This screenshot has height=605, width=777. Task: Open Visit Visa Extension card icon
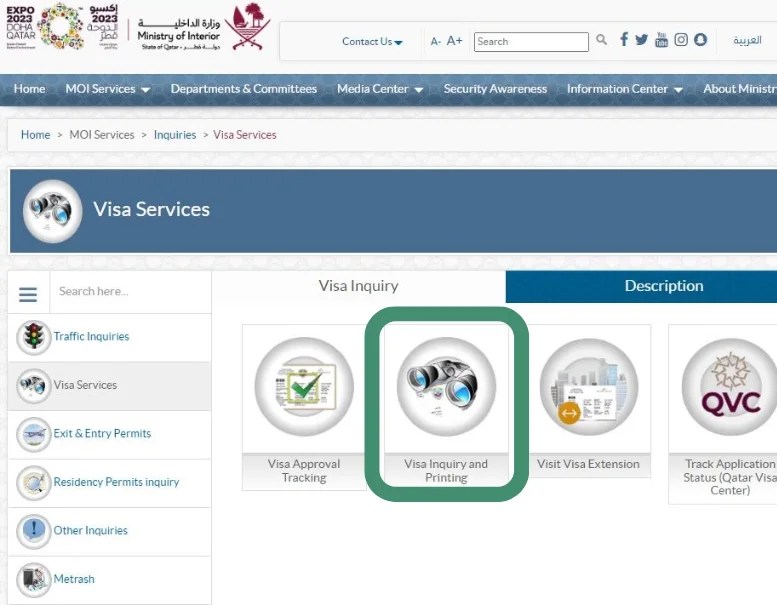coord(589,387)
